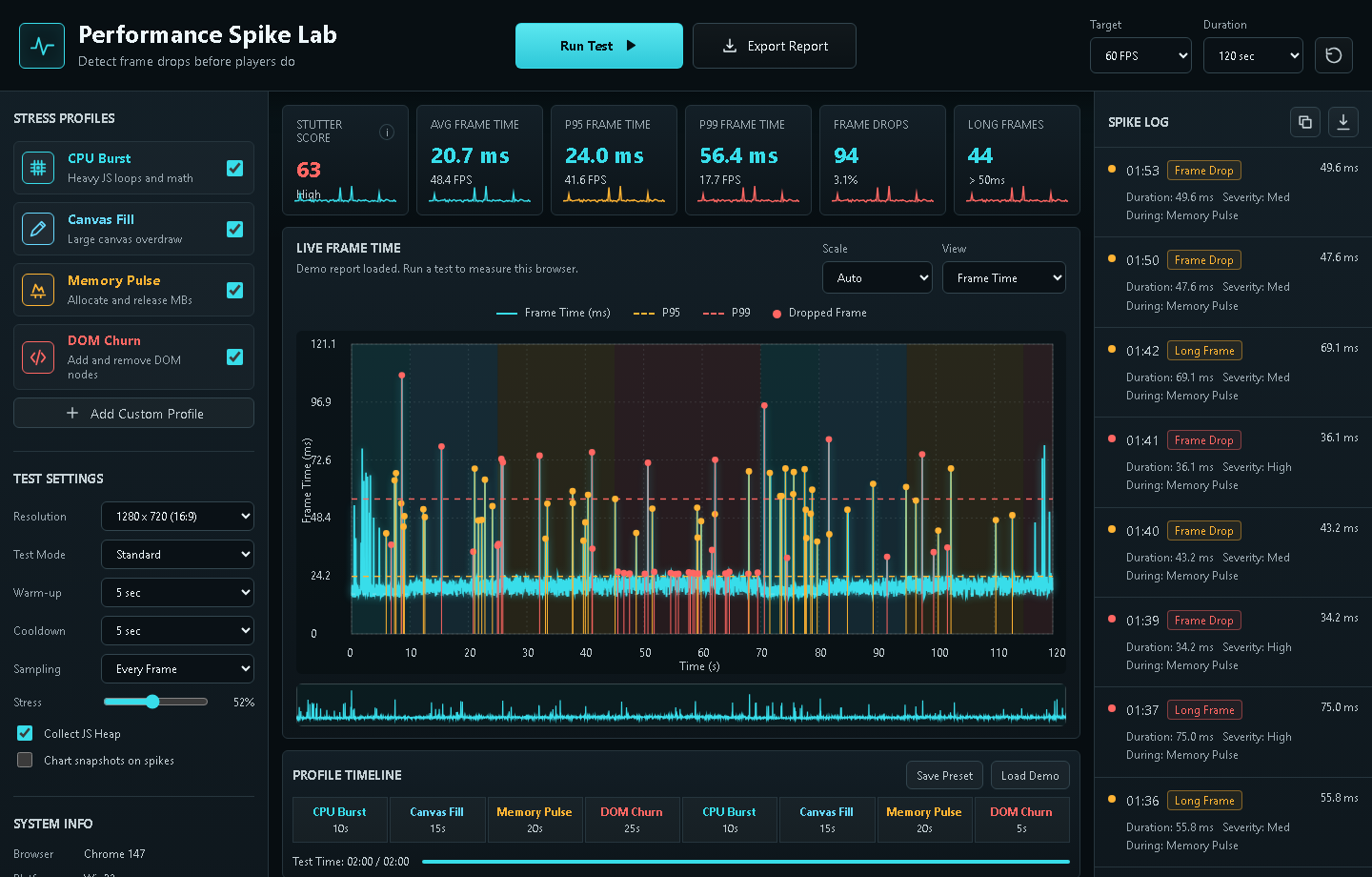1372x877 pixels.
Task: Disable the CPU Burst stress profile
Action: tap(234, 168)
